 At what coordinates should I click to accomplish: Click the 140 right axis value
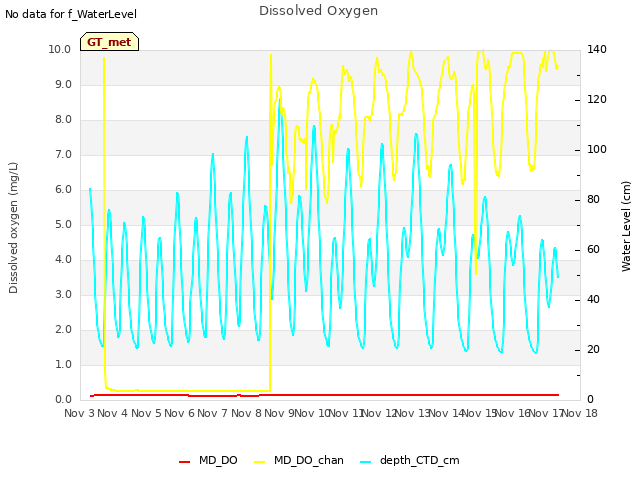597,50
